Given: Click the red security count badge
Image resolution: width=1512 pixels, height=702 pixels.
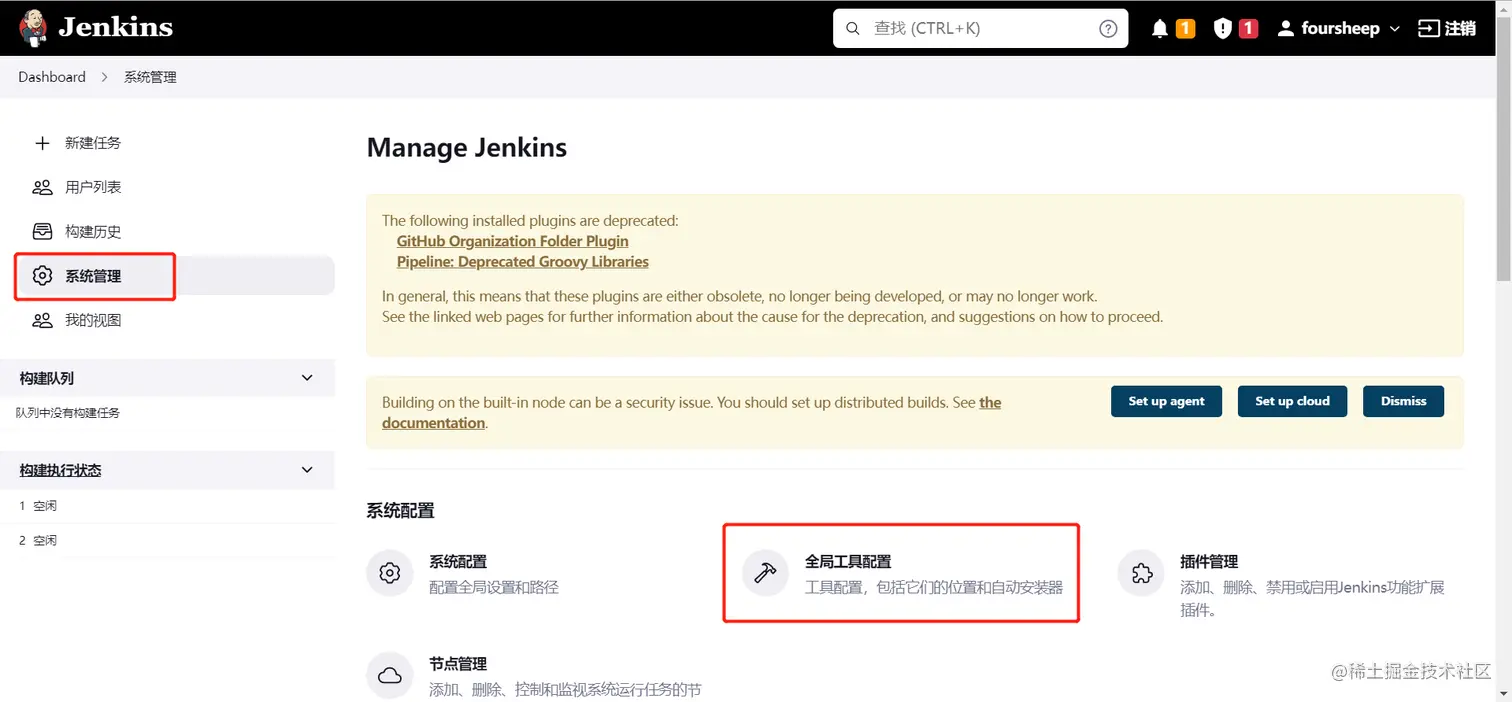Looking at the screenshot, I should 1248,29.
